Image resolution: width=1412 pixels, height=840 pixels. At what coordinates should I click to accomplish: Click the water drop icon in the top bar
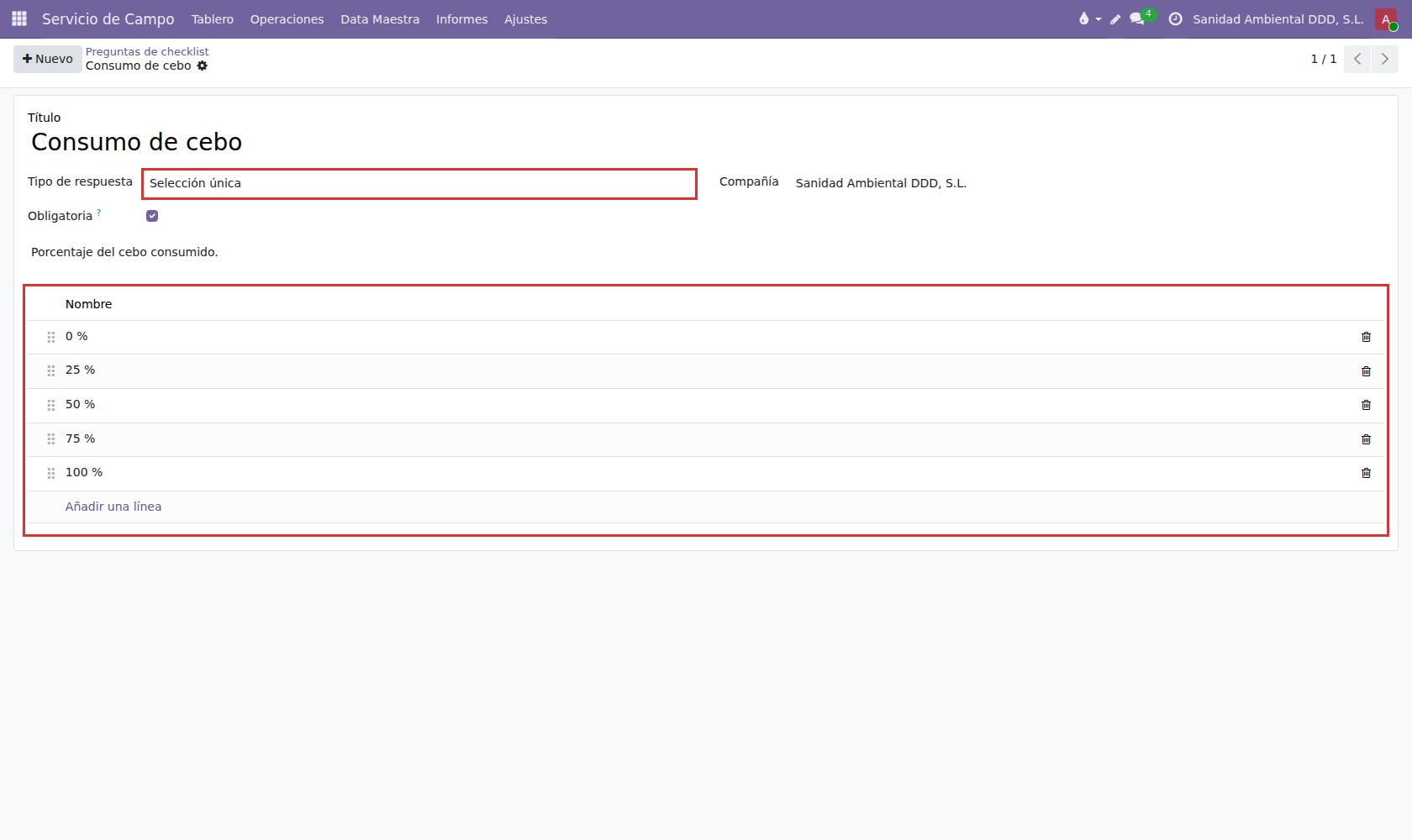click(1084, 18)
